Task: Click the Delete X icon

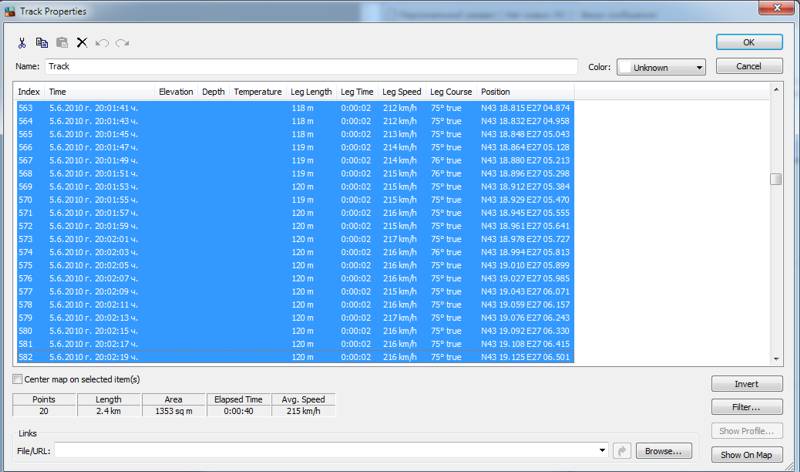Action: [x=82, y=44]
